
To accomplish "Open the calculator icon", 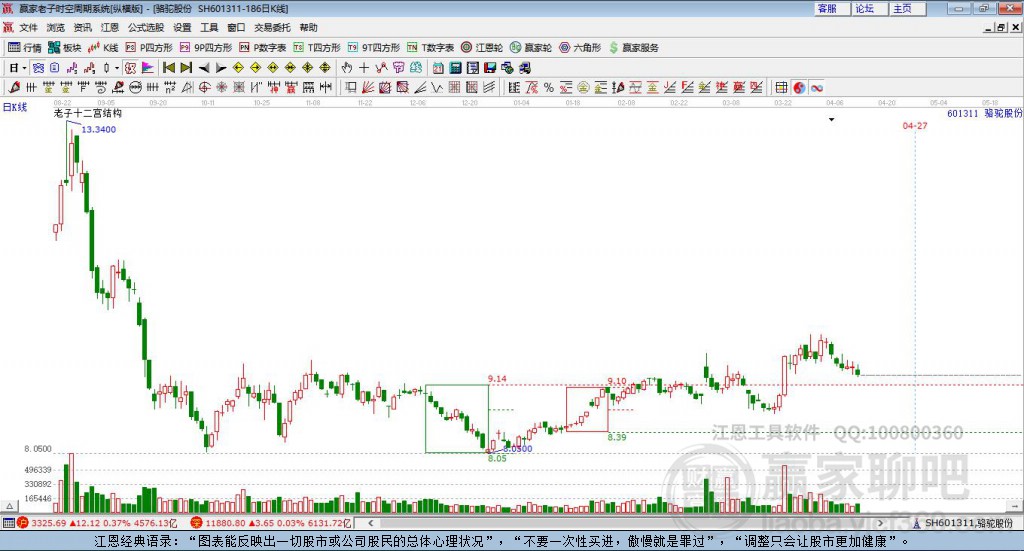I will coord(456,68).
